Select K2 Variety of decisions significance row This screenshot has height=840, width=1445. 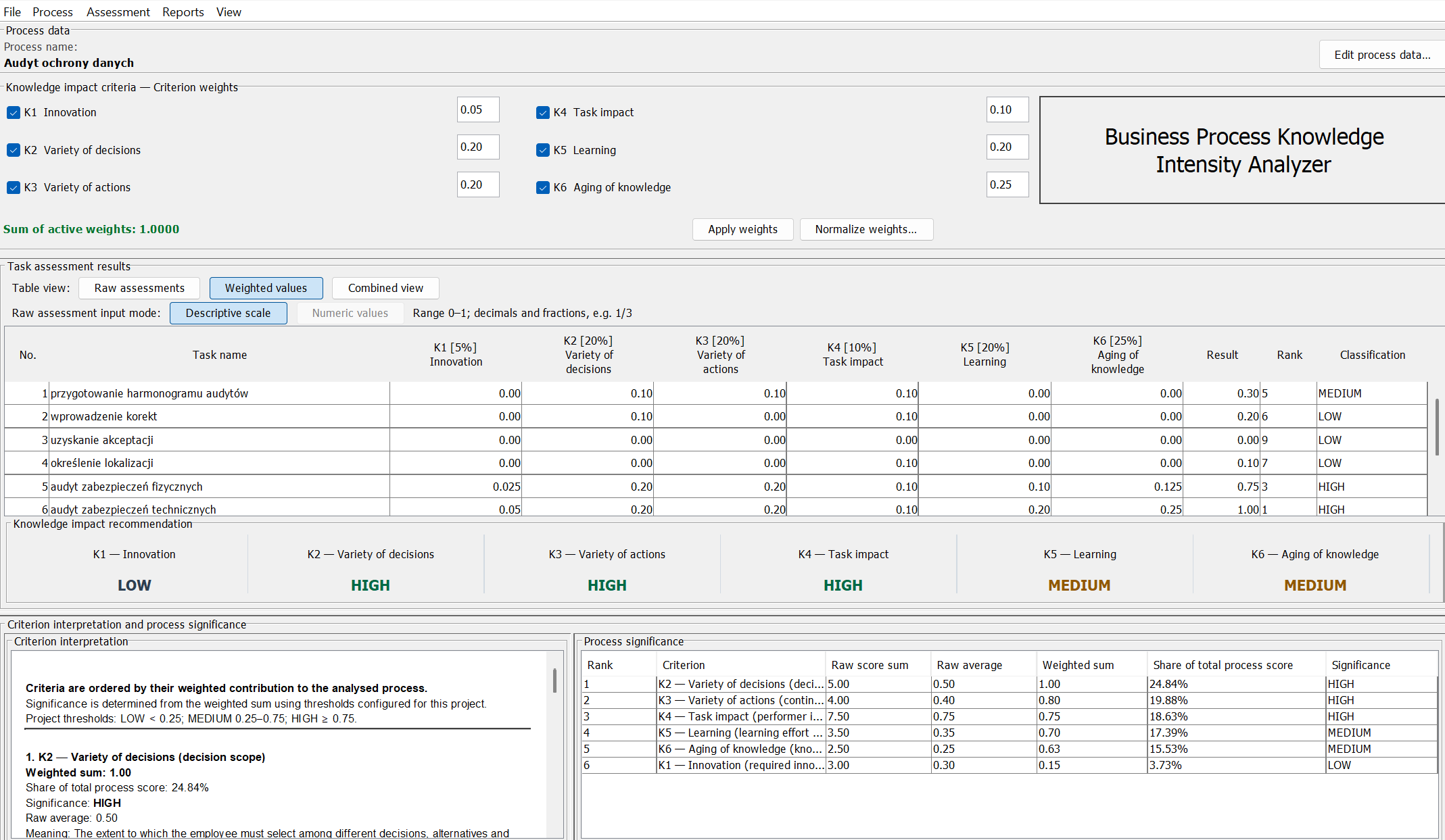[1010, 684]
